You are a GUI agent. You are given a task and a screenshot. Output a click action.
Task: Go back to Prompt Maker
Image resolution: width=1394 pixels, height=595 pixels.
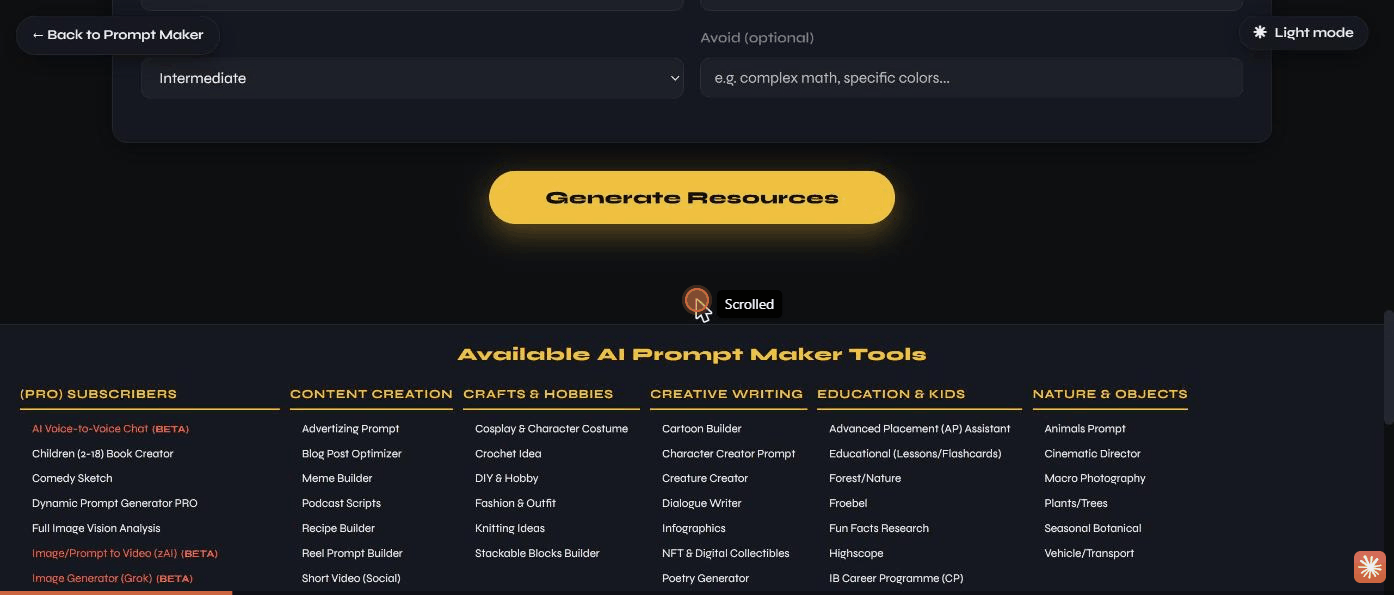118,35
